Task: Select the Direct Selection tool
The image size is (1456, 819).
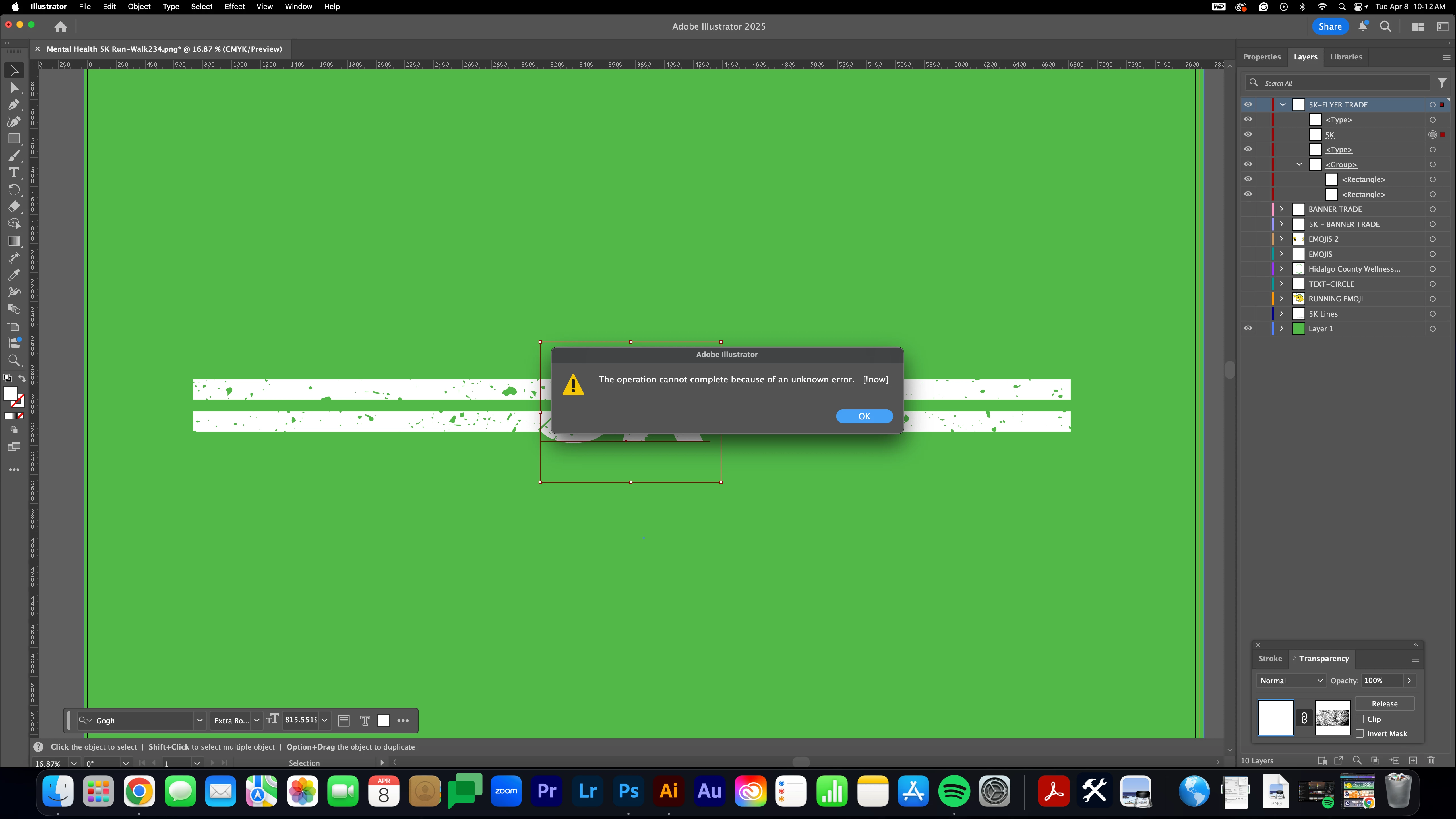Action: click(x=14, y=88)
